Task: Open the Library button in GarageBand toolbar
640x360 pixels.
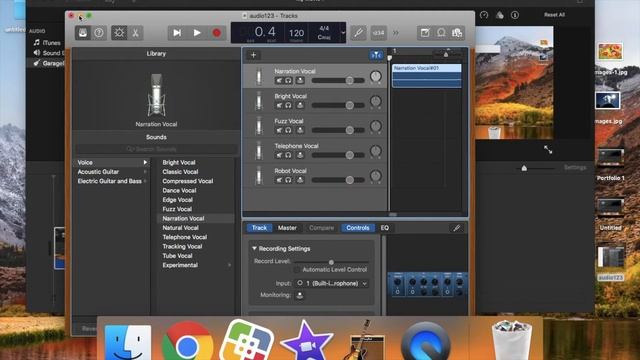Action: (x=83, y=33)
